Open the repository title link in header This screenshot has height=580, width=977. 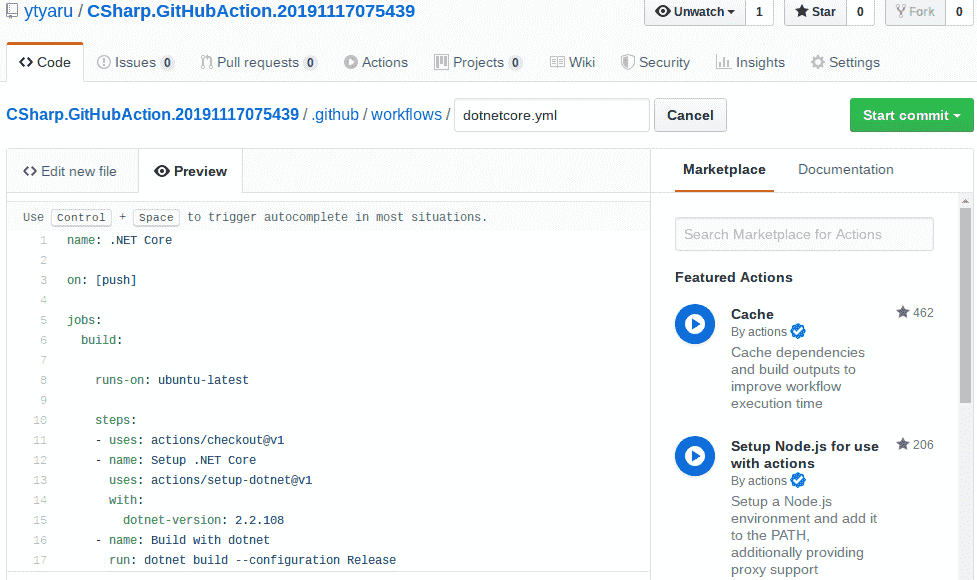click(x=251, y=11)
